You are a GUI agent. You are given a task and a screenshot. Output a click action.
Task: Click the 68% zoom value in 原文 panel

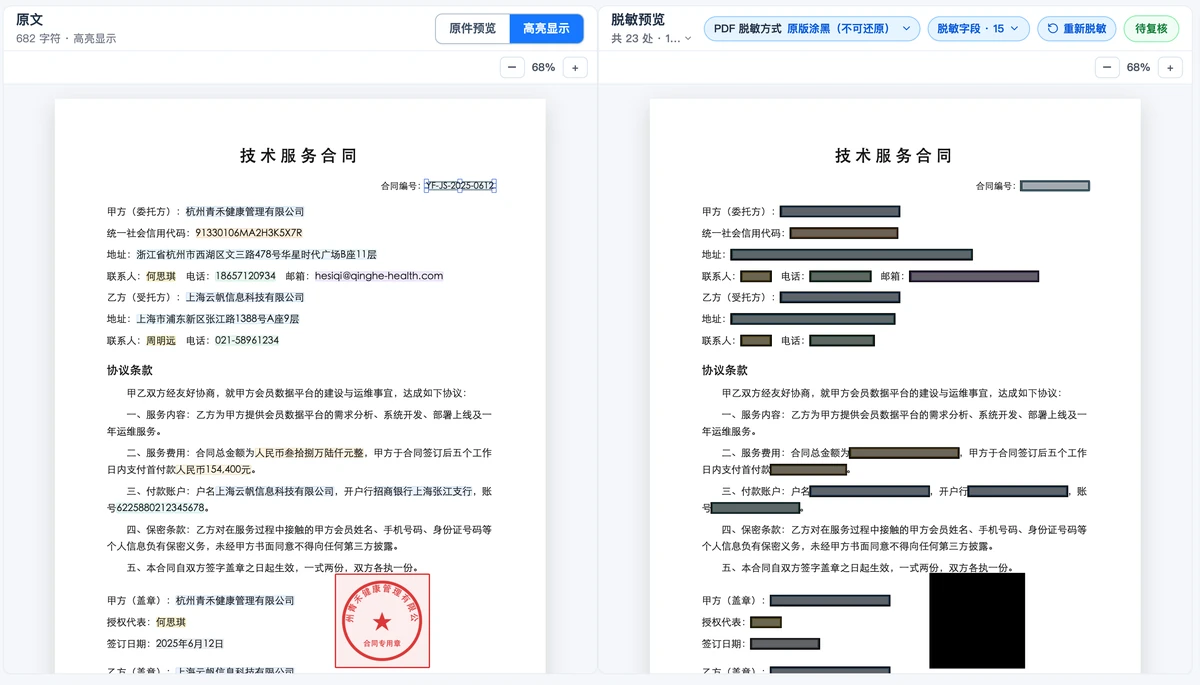click(x=543, y=67)
